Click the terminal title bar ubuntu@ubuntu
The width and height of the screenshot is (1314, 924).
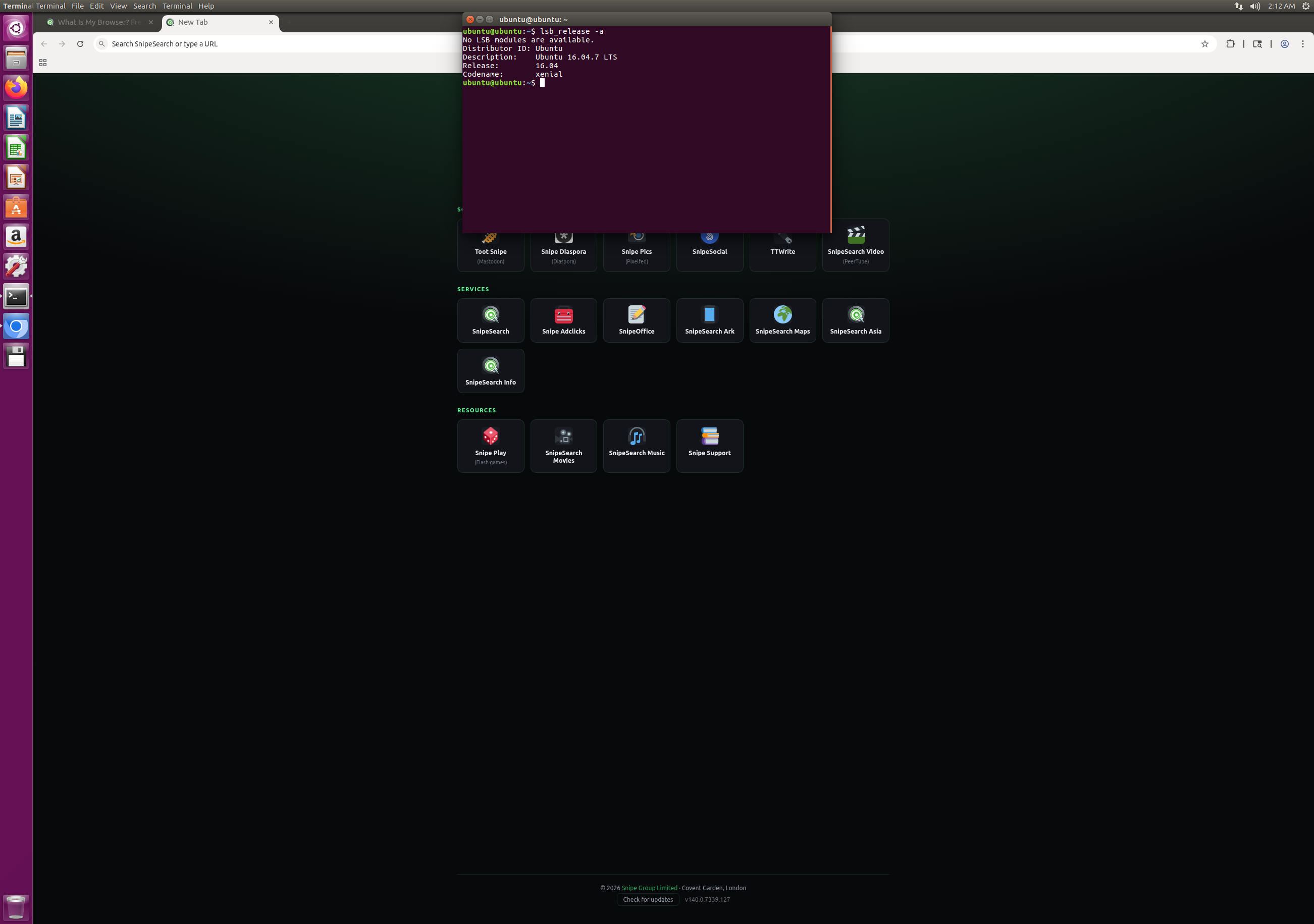pyautogui.click(x=647, y=20)
